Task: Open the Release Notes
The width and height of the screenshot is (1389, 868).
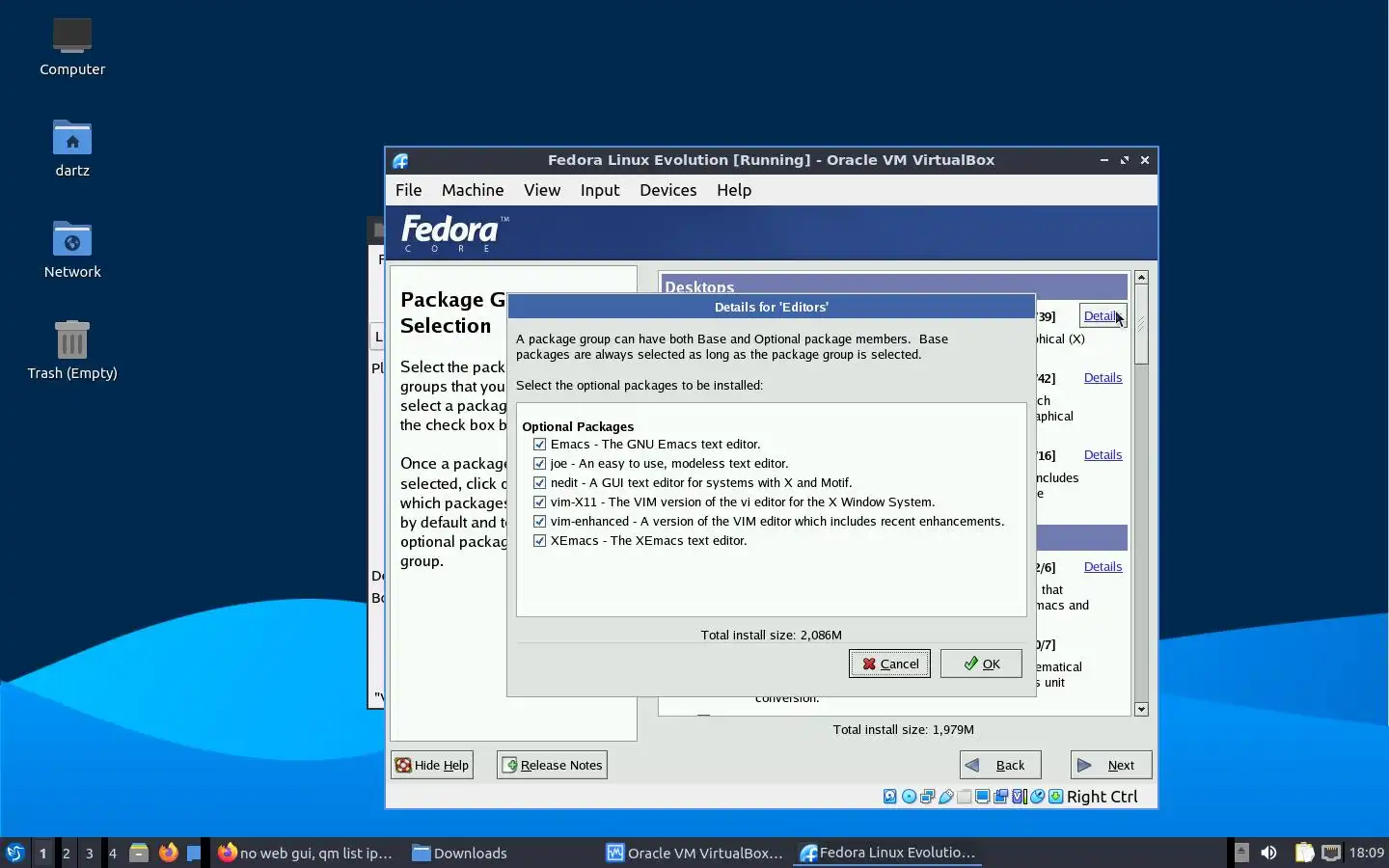Action: pos(552,765)
